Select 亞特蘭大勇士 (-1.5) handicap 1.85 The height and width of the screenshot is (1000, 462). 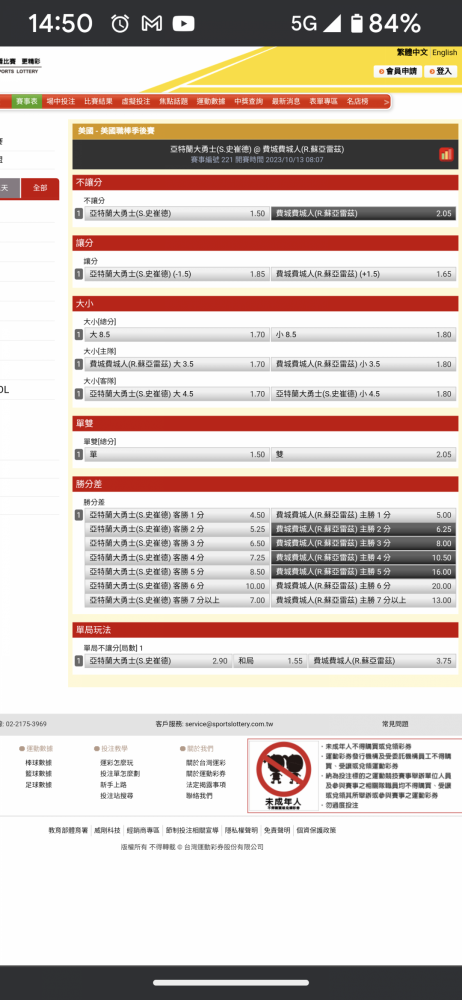point(175,274)
